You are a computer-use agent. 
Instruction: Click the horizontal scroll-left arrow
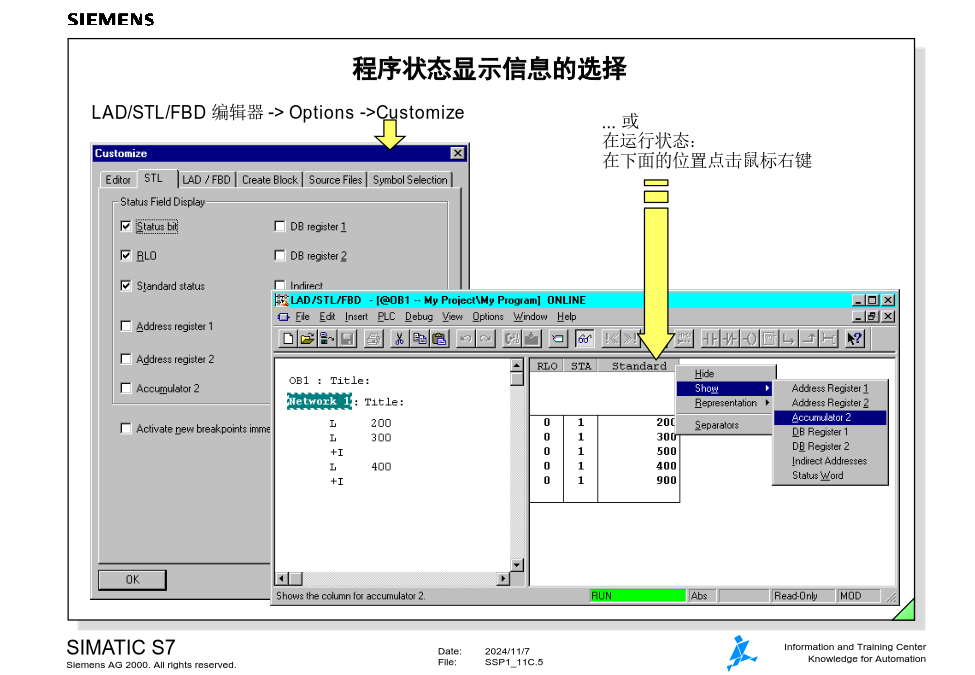(x=282, y=579)
